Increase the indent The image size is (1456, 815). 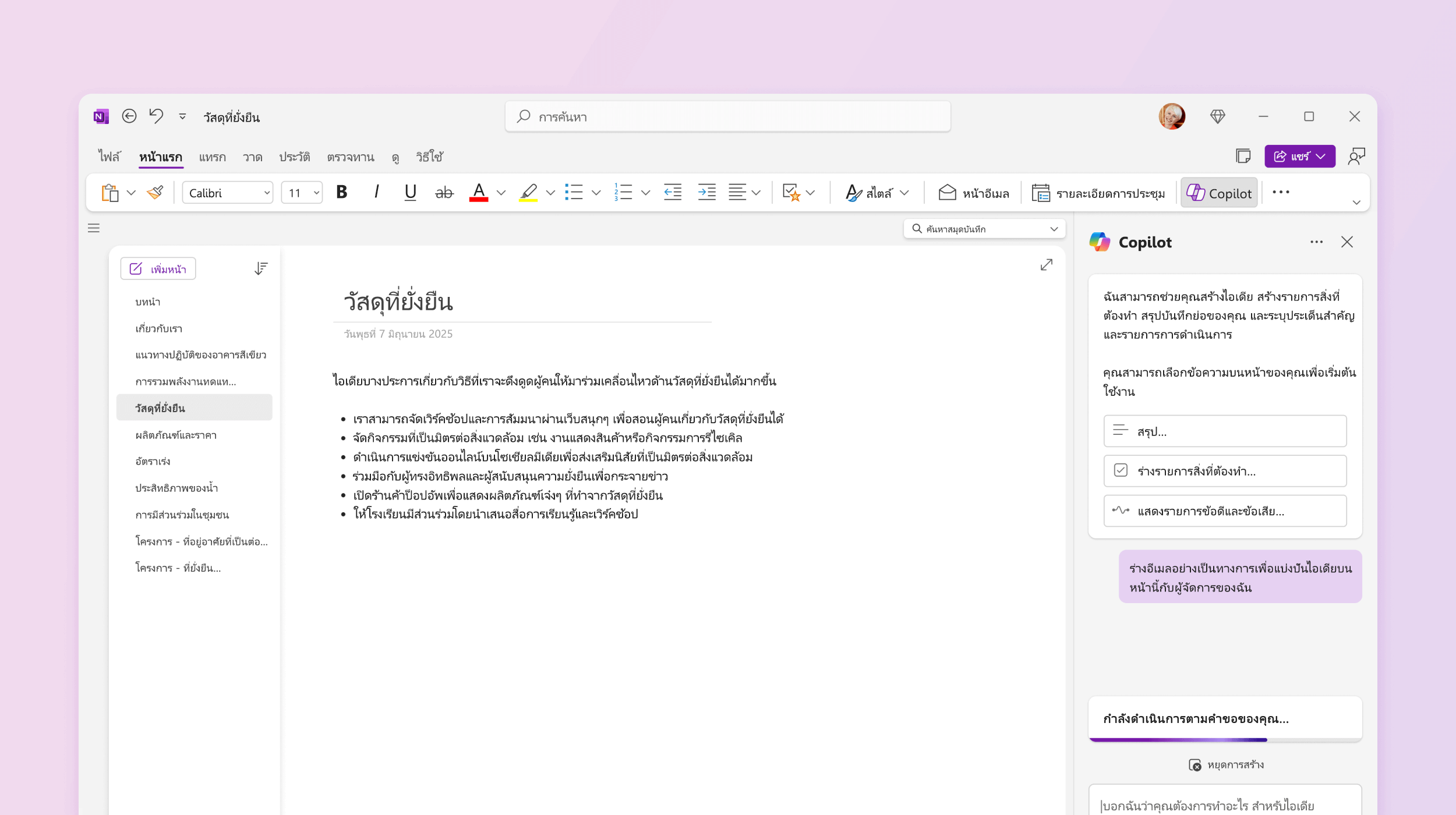(x=706, y=192)
